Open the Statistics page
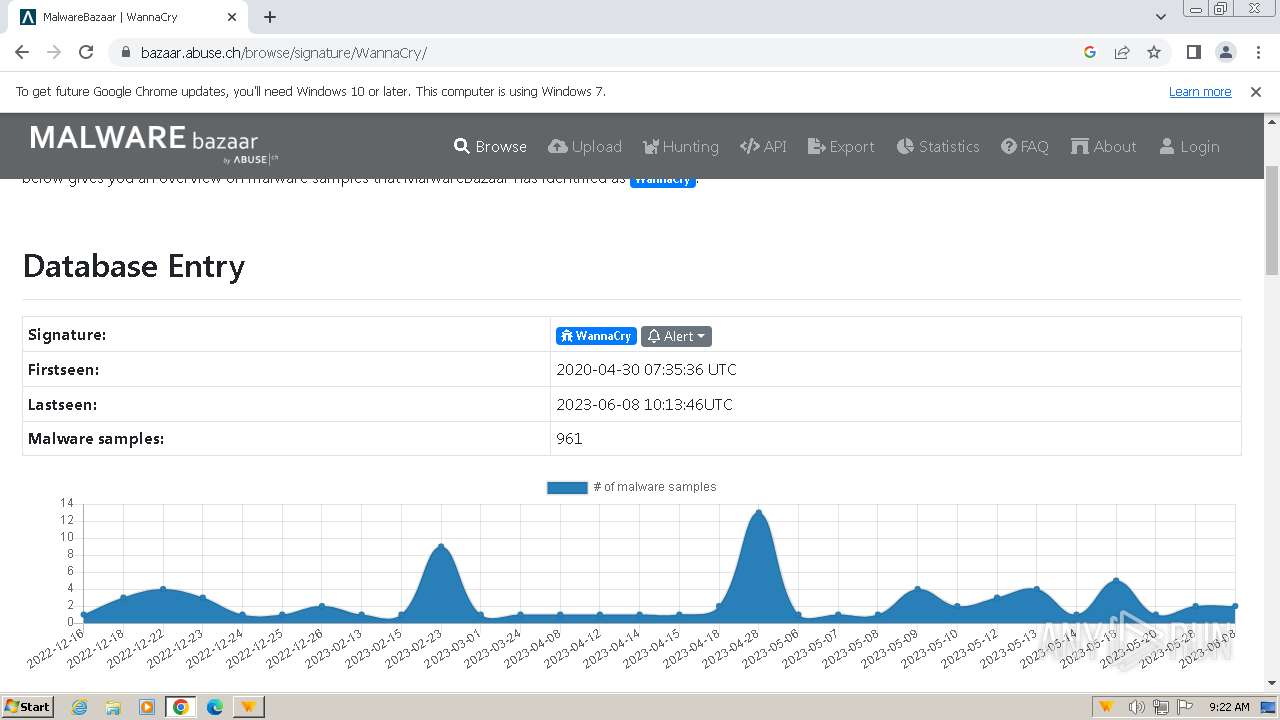This screenshot has width=1280, height=720. 938,146
